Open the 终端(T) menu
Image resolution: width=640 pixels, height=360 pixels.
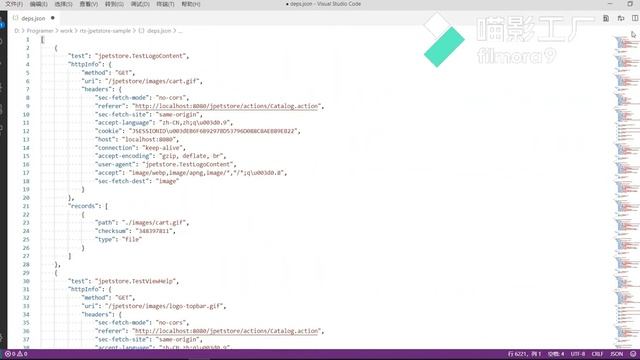pyautogui.click(x=165, y=4)
